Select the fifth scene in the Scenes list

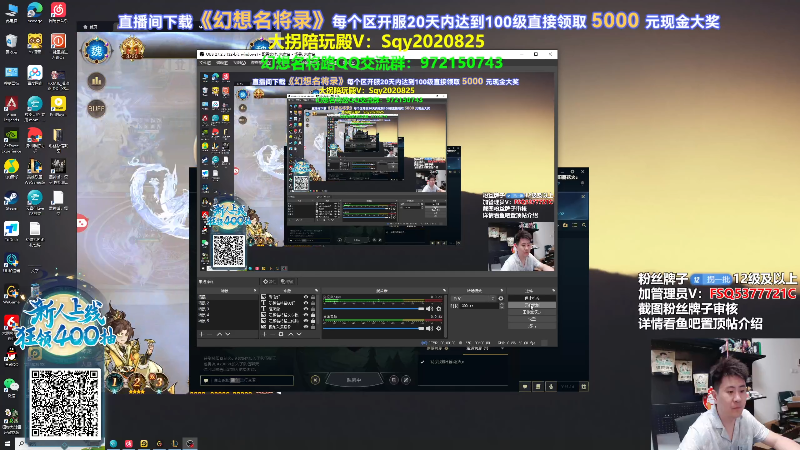click(228, 321)
